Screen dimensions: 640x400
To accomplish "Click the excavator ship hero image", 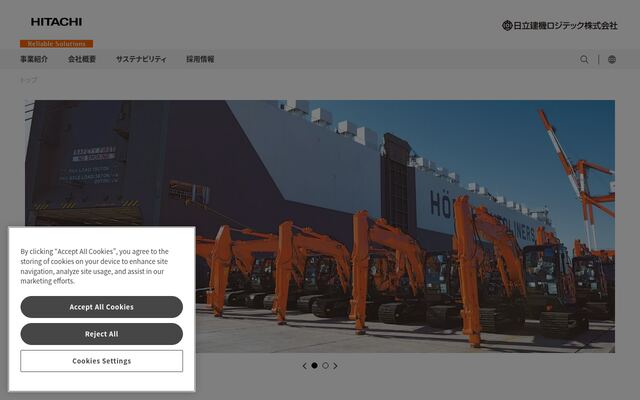I will pyautogui.click(x=320, y=227).
